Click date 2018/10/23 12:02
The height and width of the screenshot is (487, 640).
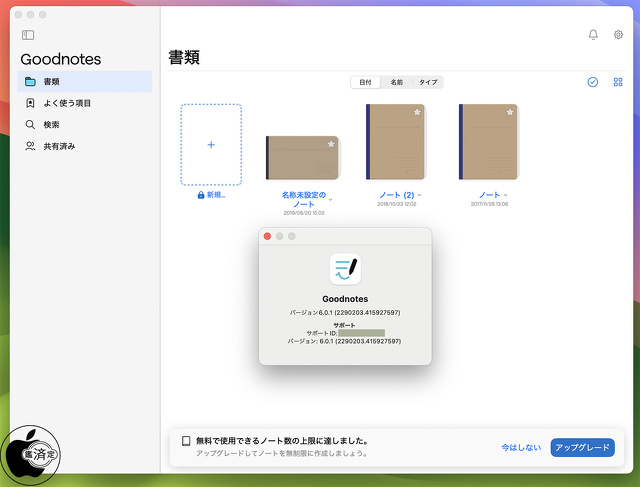[x=396, y=204]
